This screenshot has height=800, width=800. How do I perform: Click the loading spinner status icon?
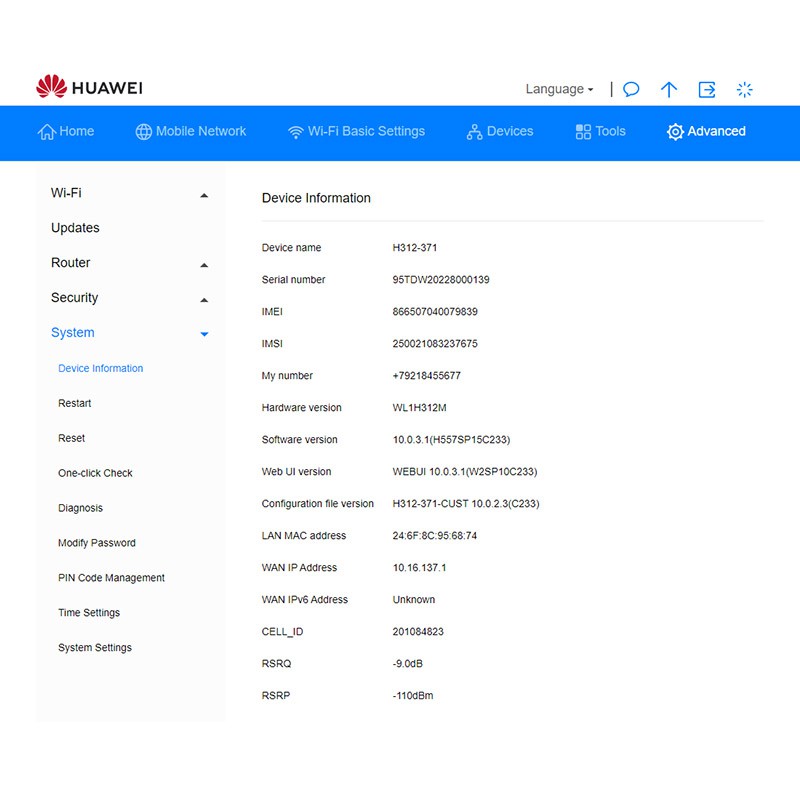click(744, 89)
